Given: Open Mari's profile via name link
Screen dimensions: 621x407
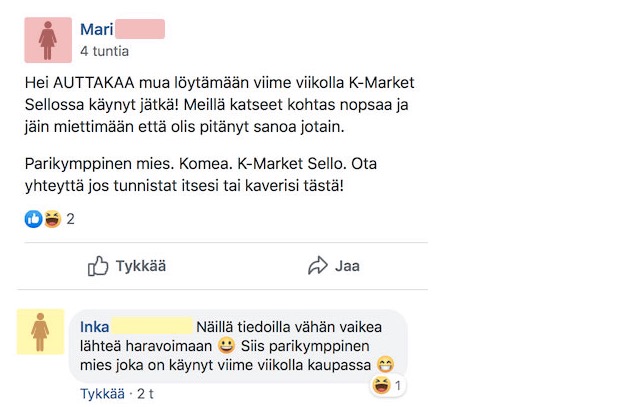Looking at the screenshot, I should [97, 29].
